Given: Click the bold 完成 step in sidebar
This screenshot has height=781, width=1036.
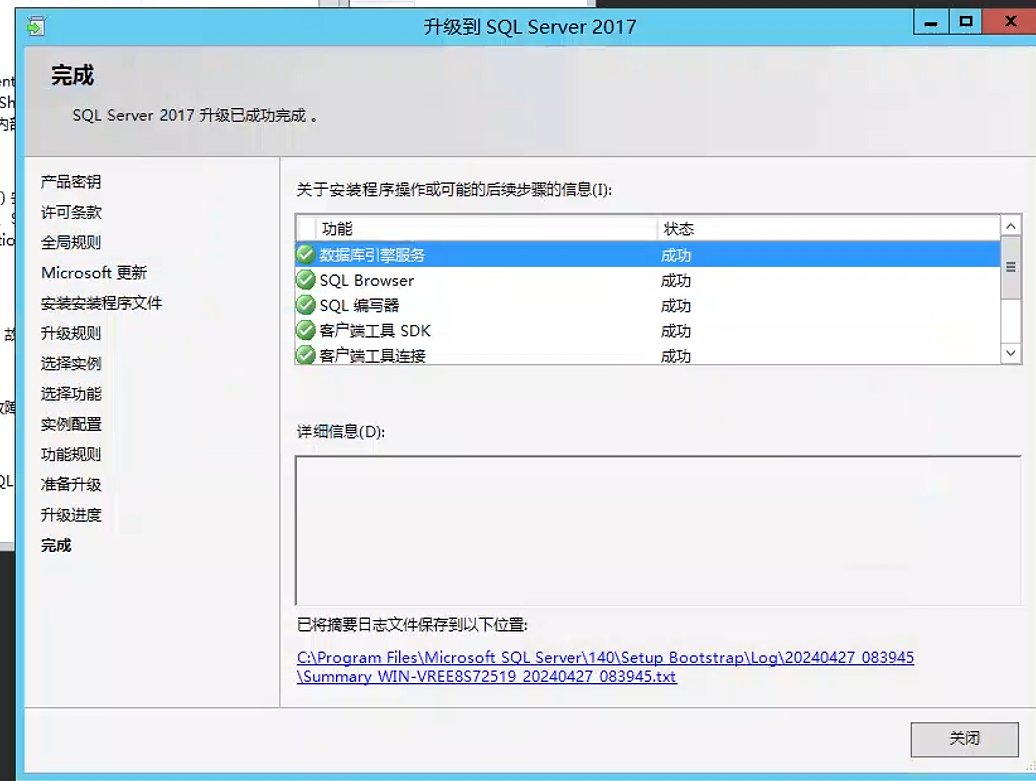Looking at the screenshot, I should point(56,545).
